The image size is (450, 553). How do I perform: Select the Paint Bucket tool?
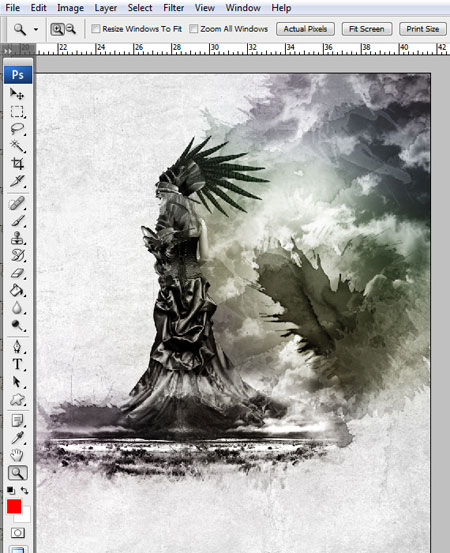coord(17,291)
